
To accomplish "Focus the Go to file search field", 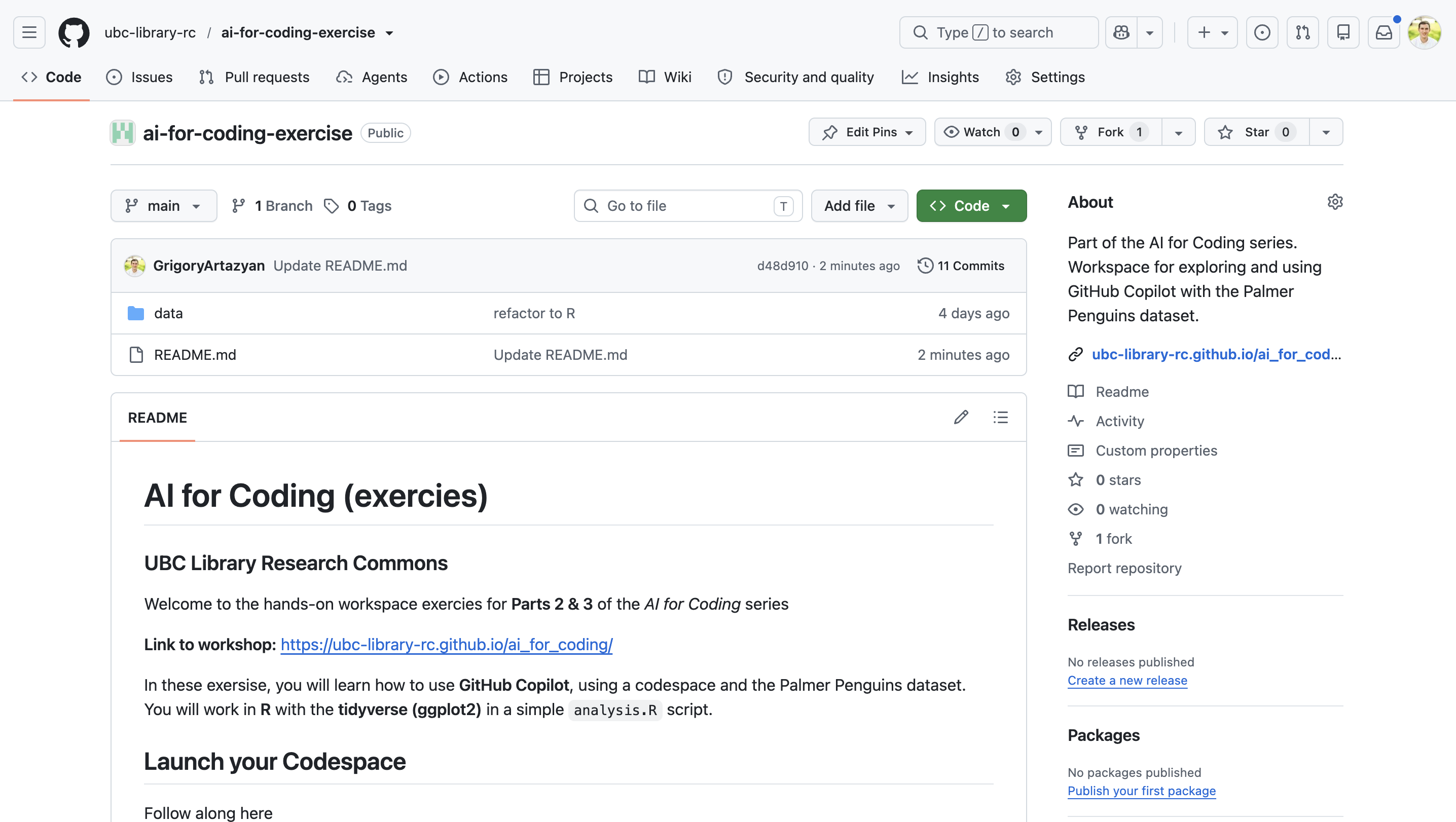I will (688, 206).
